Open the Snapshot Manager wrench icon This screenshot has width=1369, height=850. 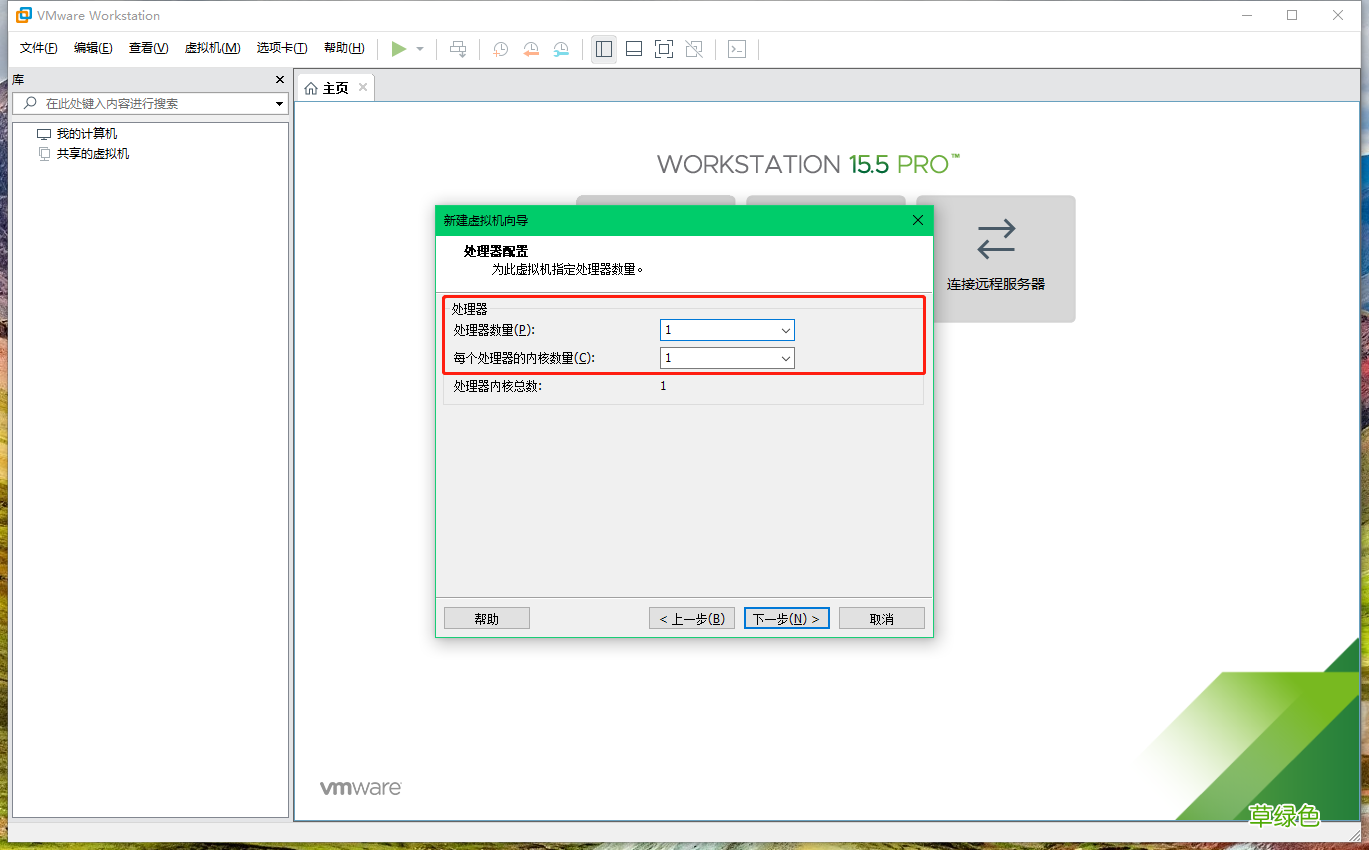click(x=561, y=48)
